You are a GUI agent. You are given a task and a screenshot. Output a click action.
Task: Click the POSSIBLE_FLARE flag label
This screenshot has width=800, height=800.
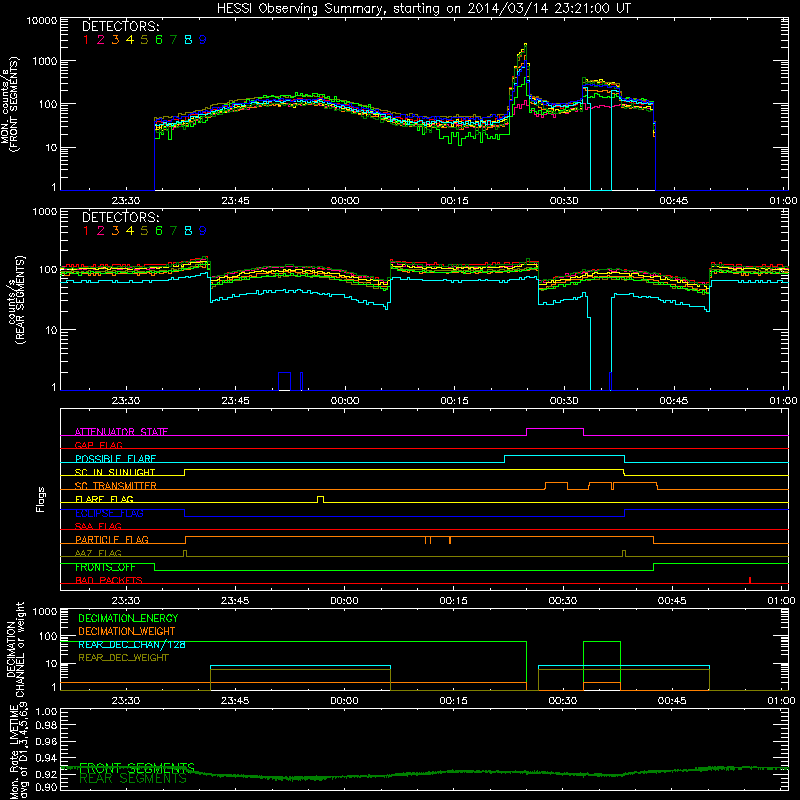(115, 459)
